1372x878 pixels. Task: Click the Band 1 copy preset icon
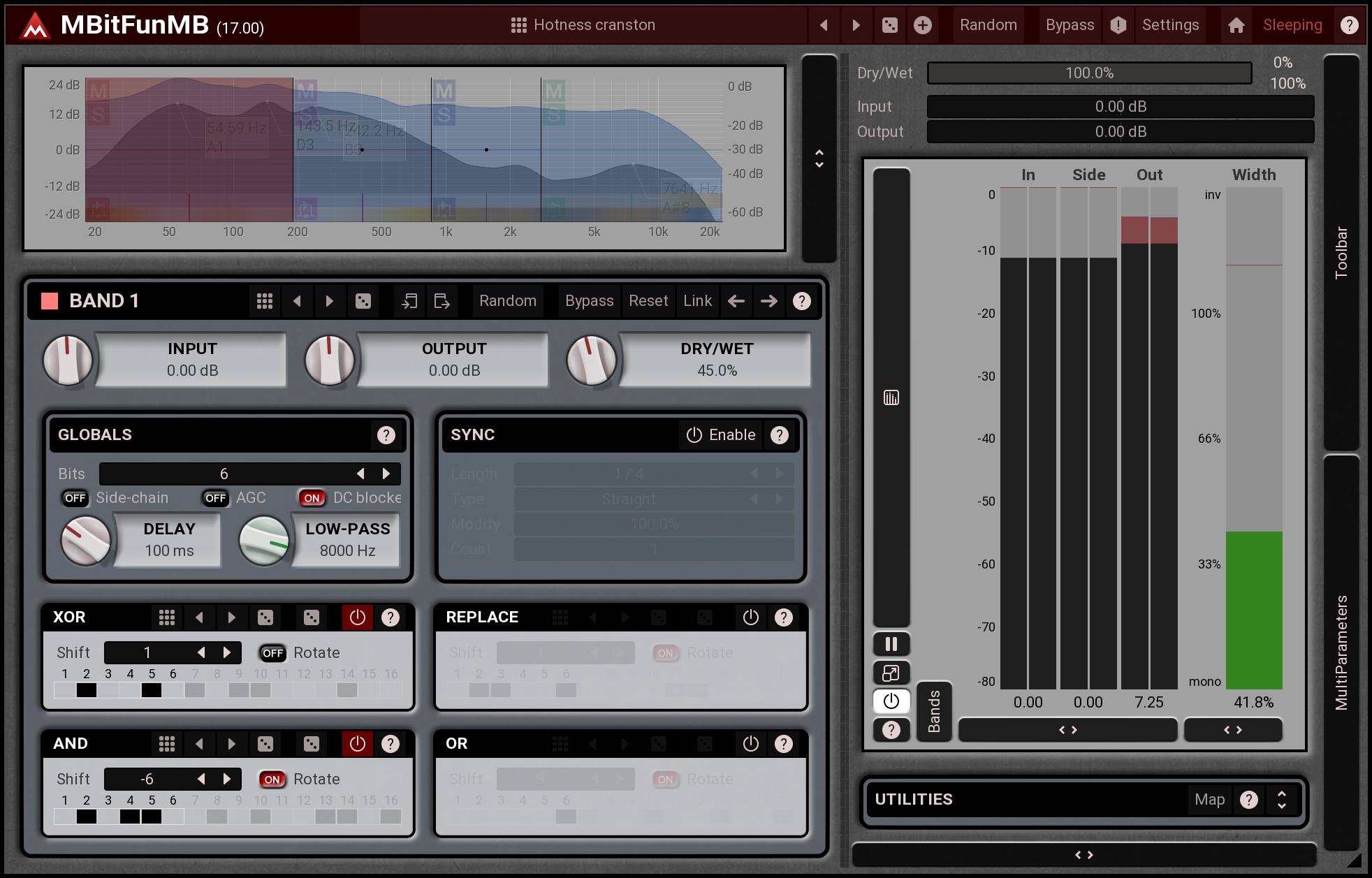(409, 301)
